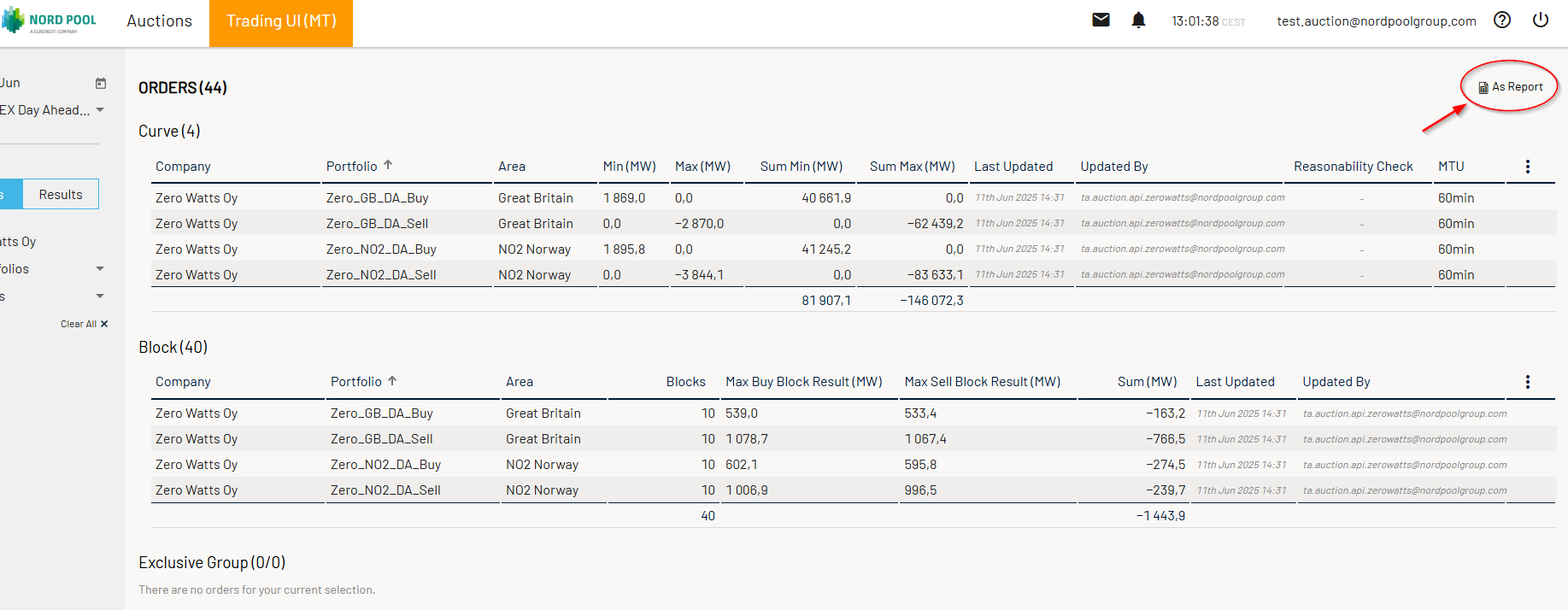The height and width of the screenshot is (610, 1568).
Task: Expand the dropdown below Portfolios
Action: pyautogui.click(x=100, y=296)
